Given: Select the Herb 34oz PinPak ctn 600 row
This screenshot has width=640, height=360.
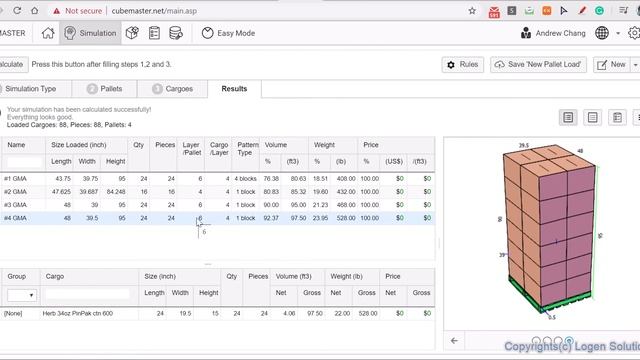Looking at the screenshot, I should 217,313.
